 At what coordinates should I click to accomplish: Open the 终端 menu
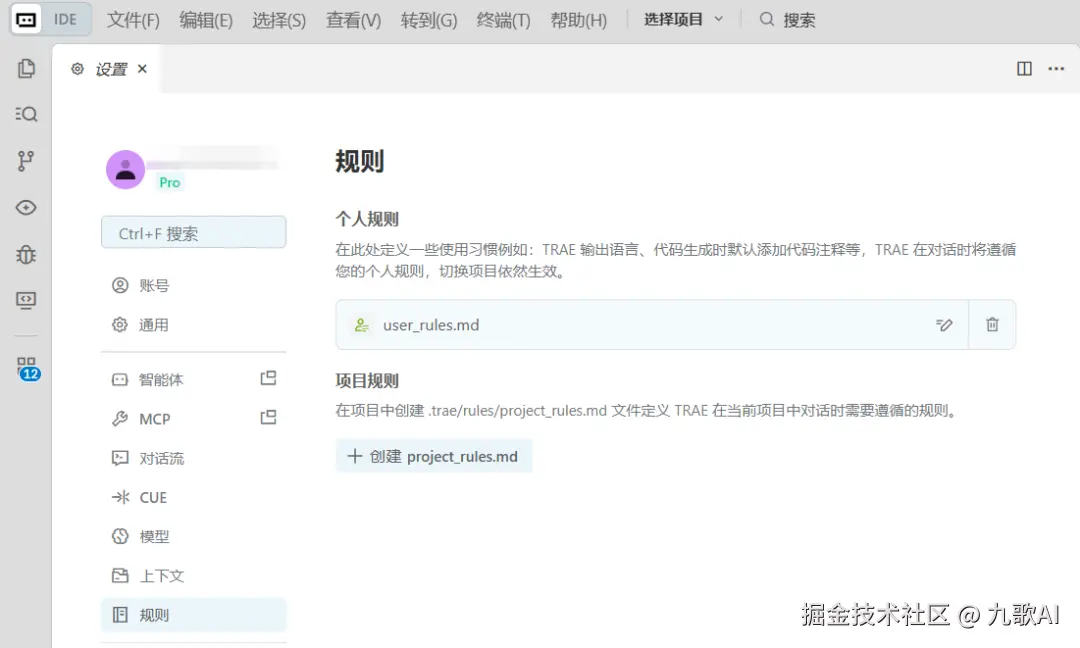pos(503,19)
